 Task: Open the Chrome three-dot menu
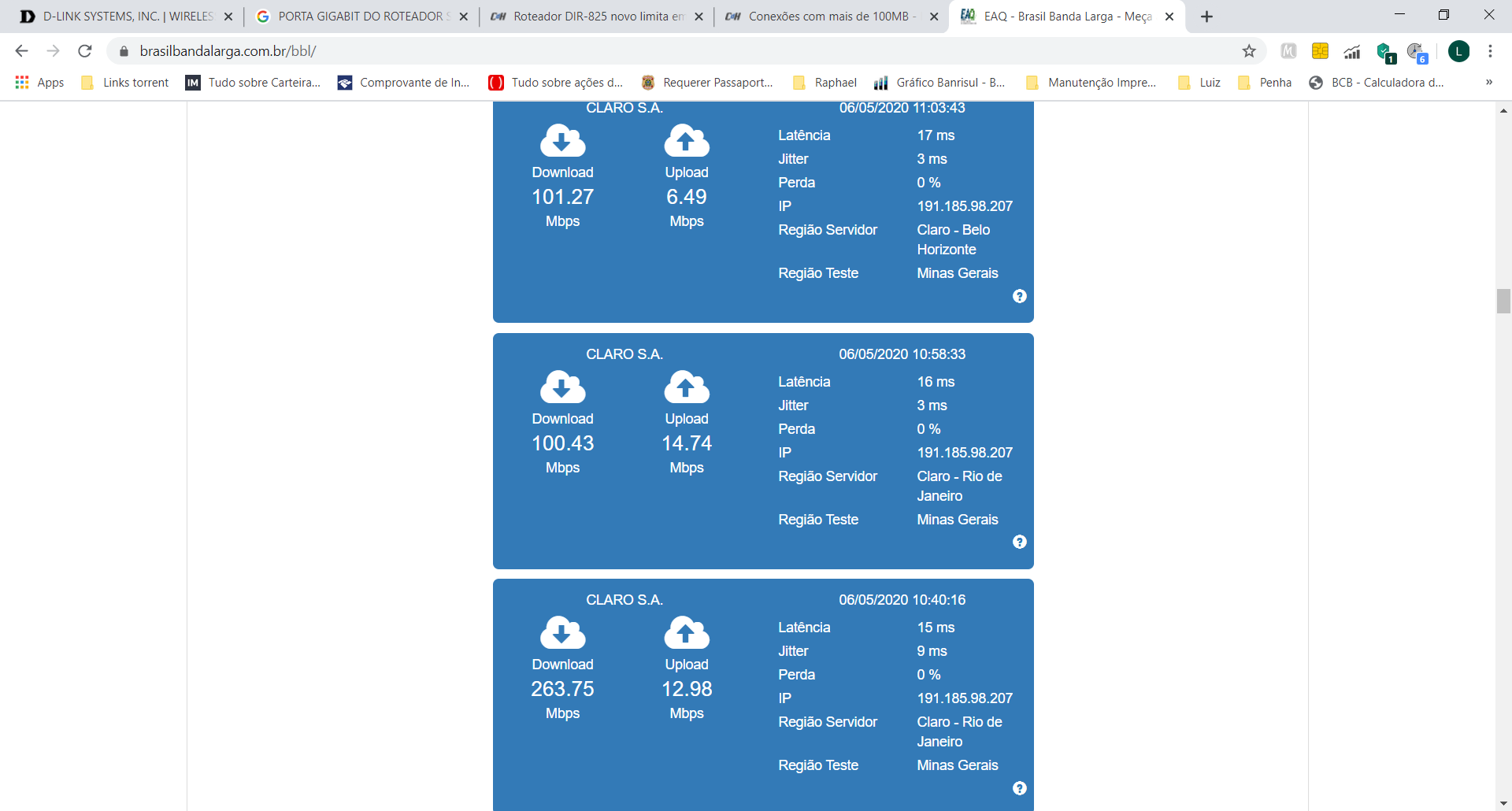click(1490, 51)
